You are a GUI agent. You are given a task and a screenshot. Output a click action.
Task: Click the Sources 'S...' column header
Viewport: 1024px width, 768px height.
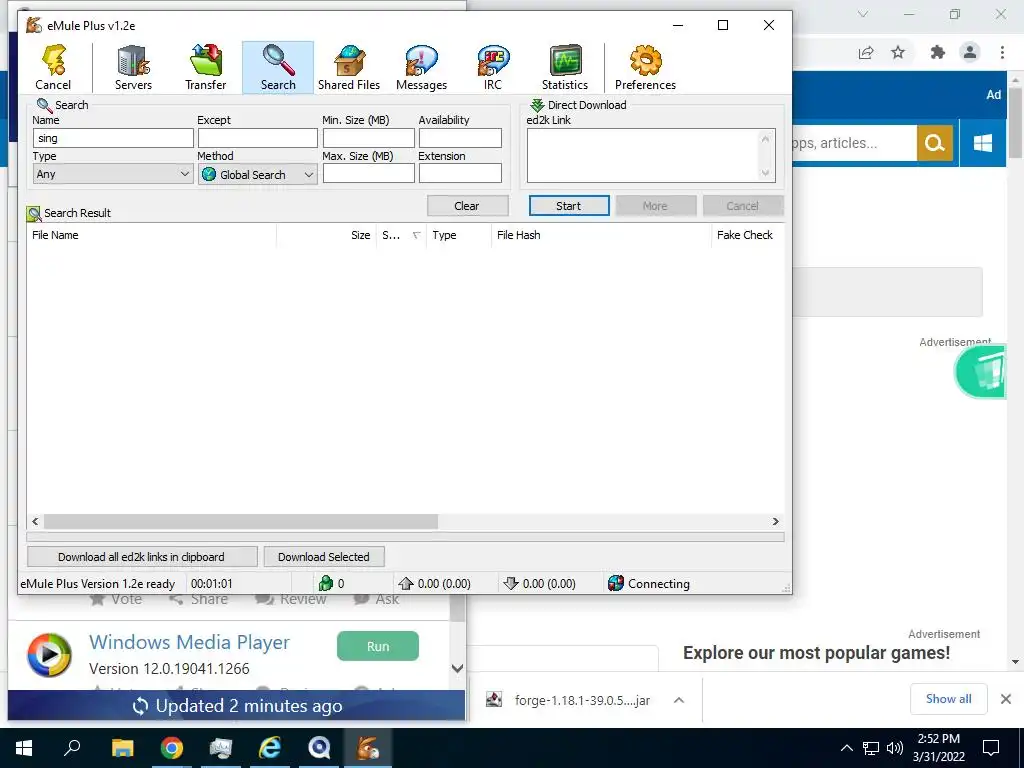(401, 235)
